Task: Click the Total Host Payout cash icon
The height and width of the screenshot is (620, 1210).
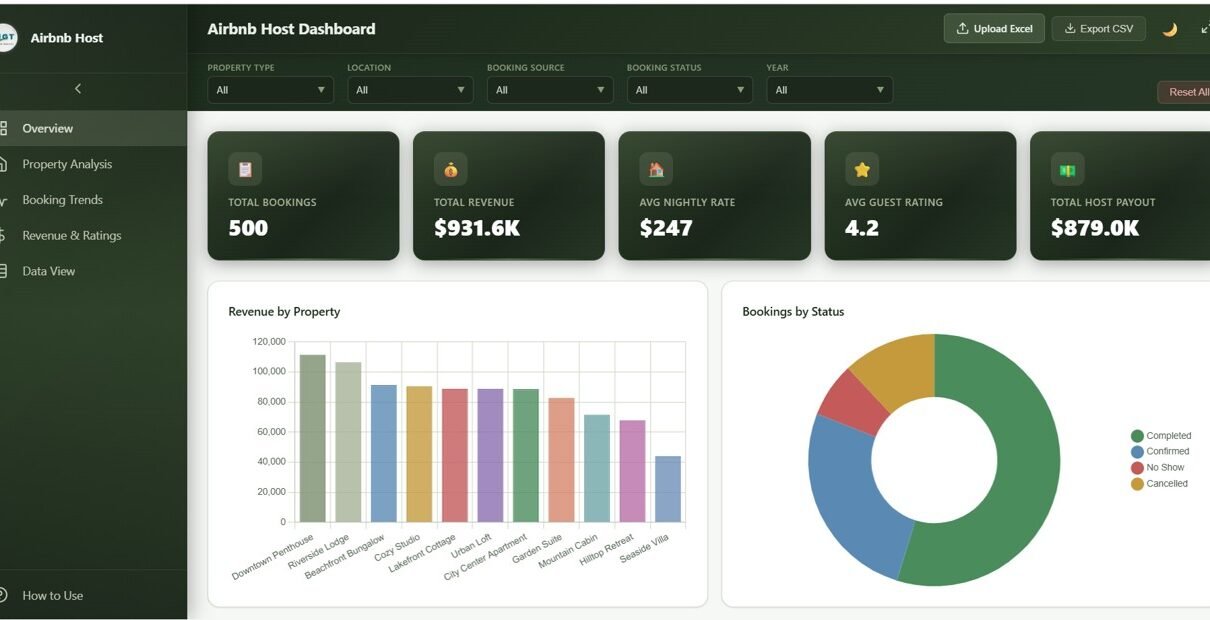Action: point(1067,169)
